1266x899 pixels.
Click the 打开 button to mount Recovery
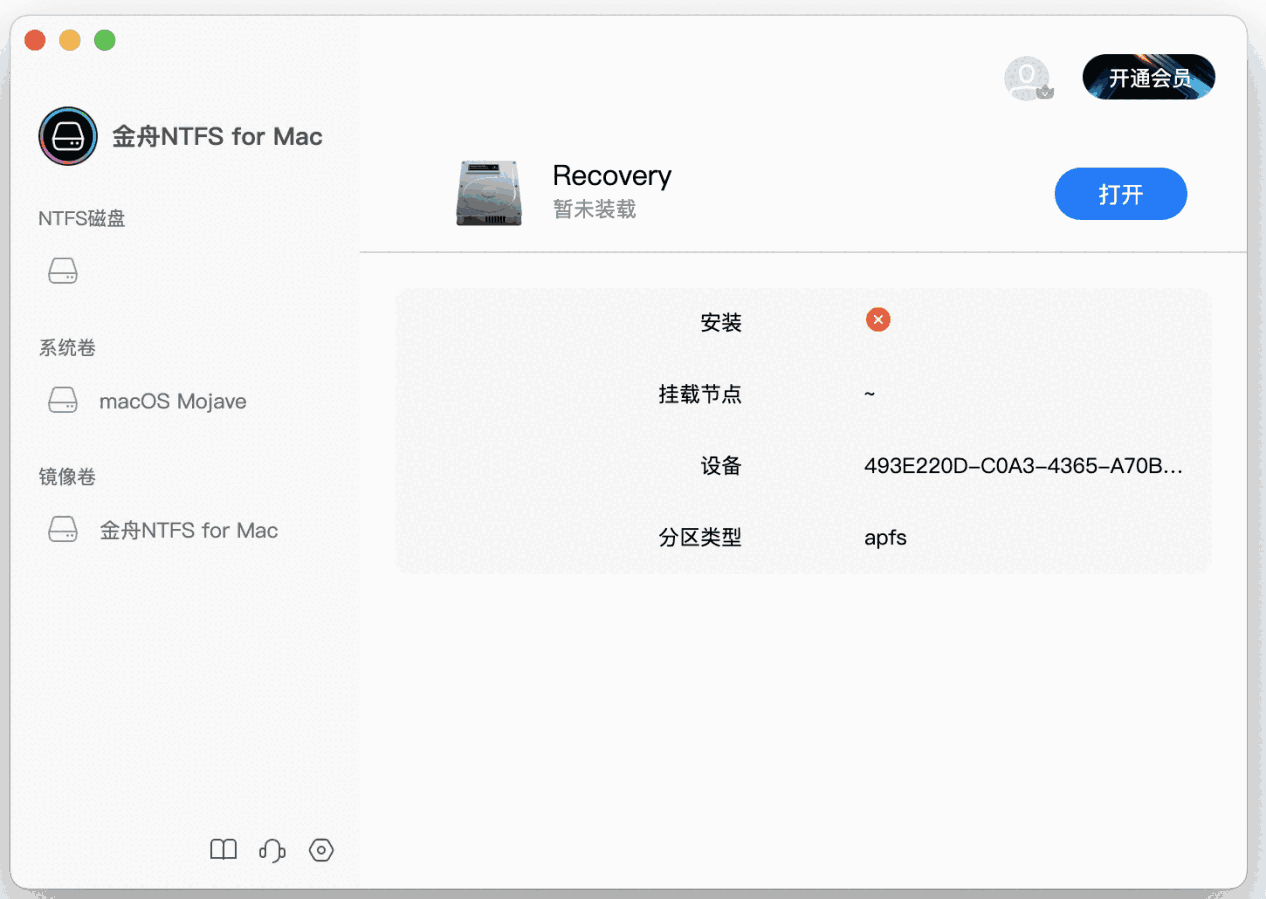1120,193
